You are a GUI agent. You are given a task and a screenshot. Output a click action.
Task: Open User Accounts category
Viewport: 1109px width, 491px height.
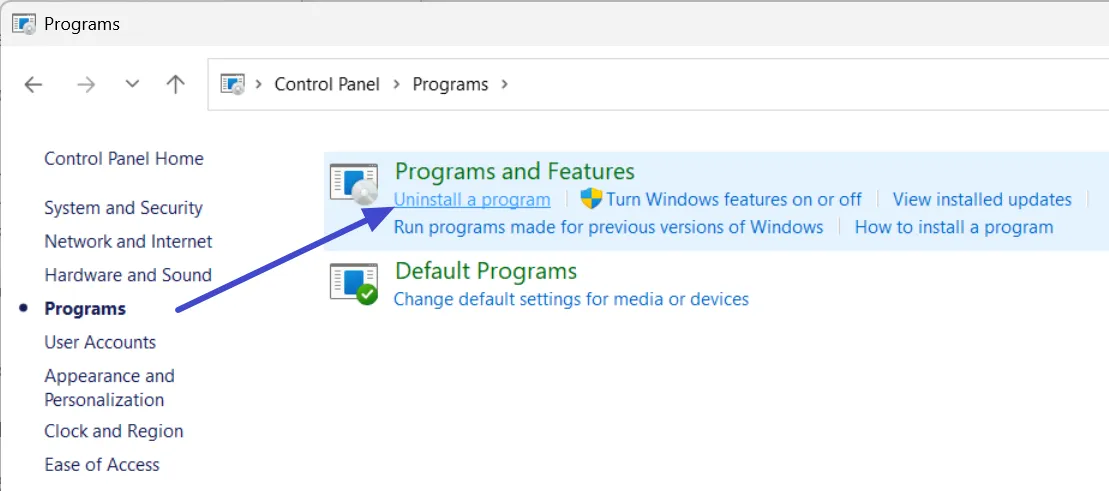pyautogui.click(x=100, y=342)
